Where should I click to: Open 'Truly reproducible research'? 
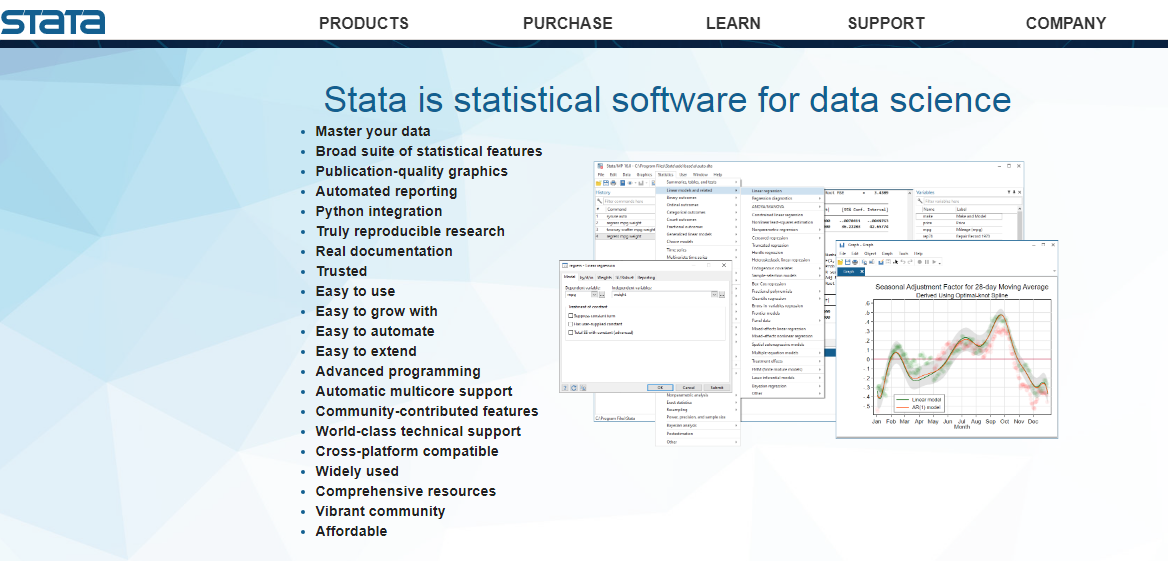tap(410, 232)
